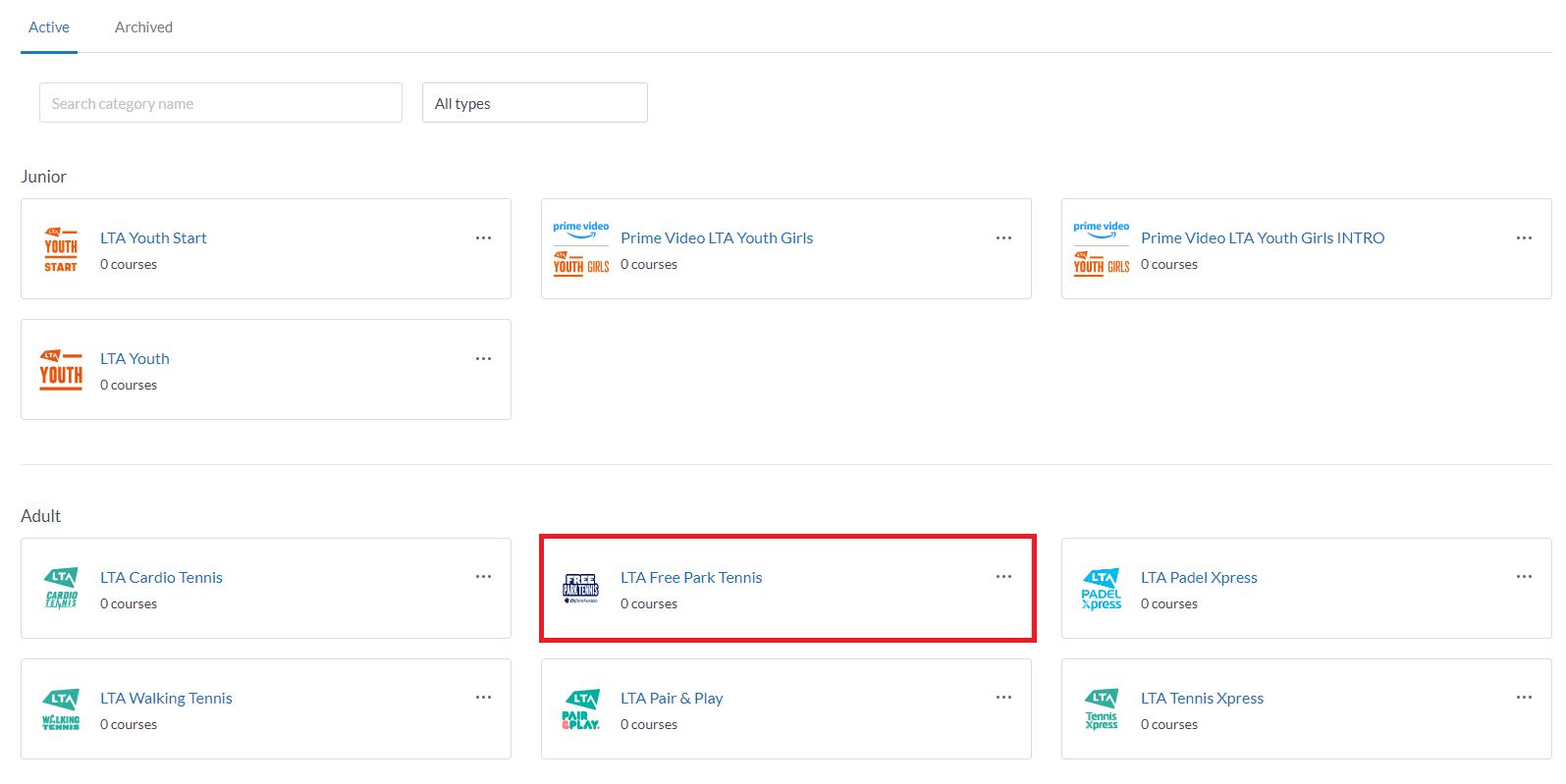
Task: Open the LTA Cardio Tennis link
Action: [161, 577]
